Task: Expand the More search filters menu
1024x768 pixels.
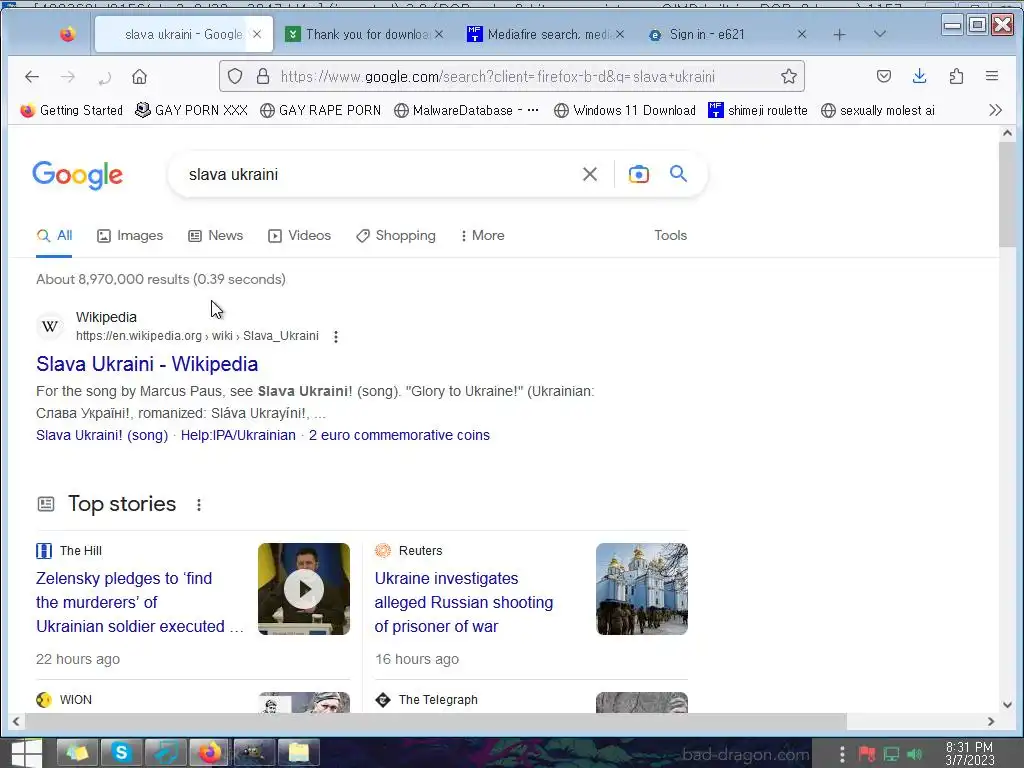Action: click(483, 236)
